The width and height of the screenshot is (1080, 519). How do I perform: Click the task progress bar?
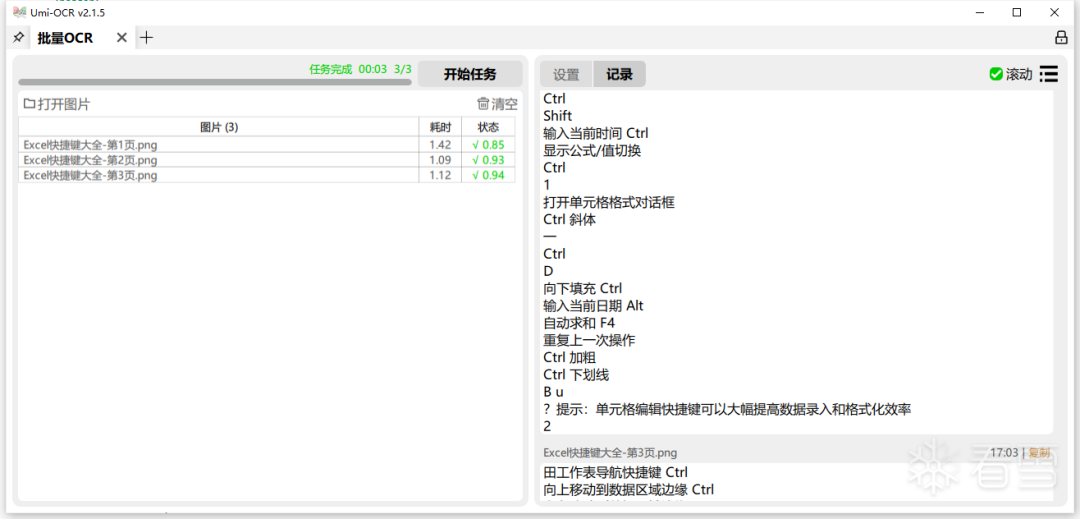point(215,82)
